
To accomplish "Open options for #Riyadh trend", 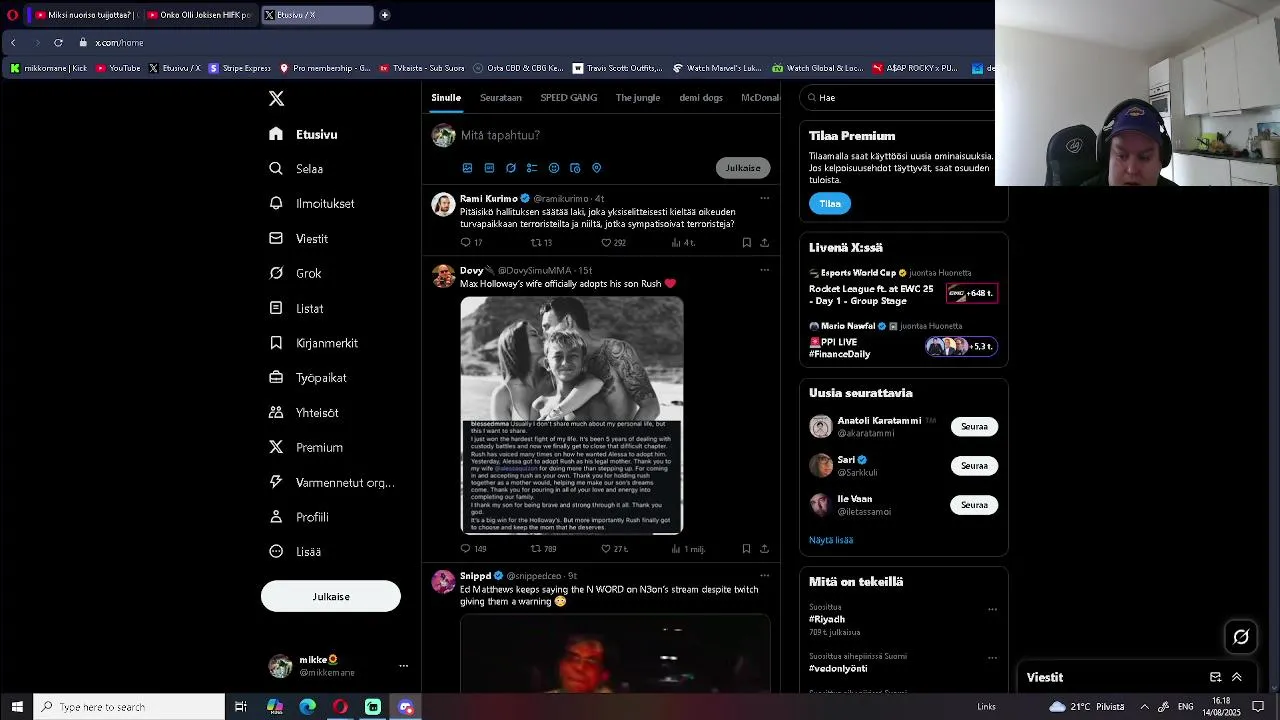I will [x=992, y=609].
